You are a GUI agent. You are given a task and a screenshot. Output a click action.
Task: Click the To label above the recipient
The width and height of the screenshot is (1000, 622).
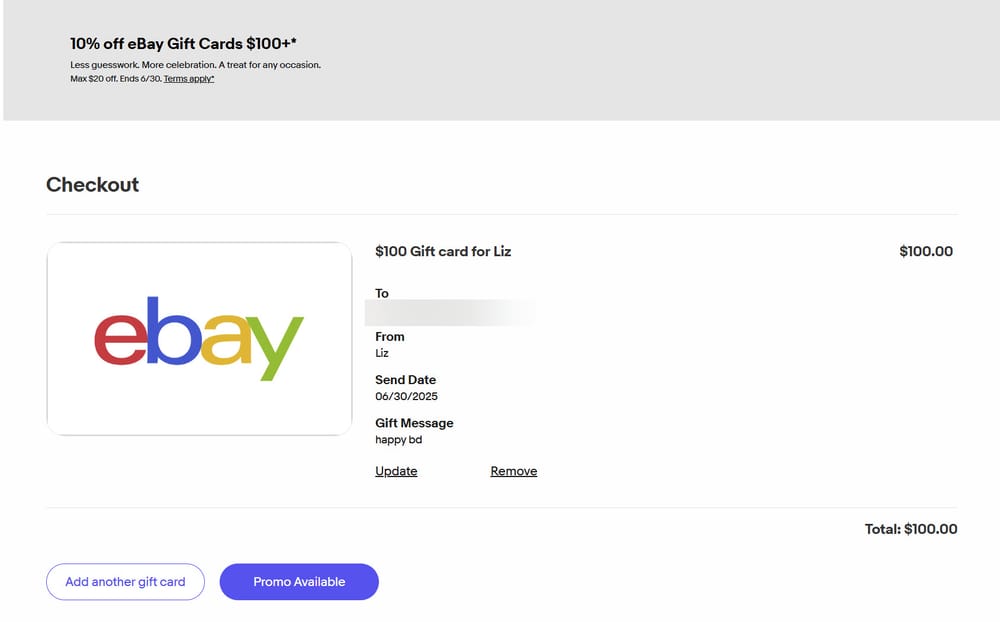(381, 293)
